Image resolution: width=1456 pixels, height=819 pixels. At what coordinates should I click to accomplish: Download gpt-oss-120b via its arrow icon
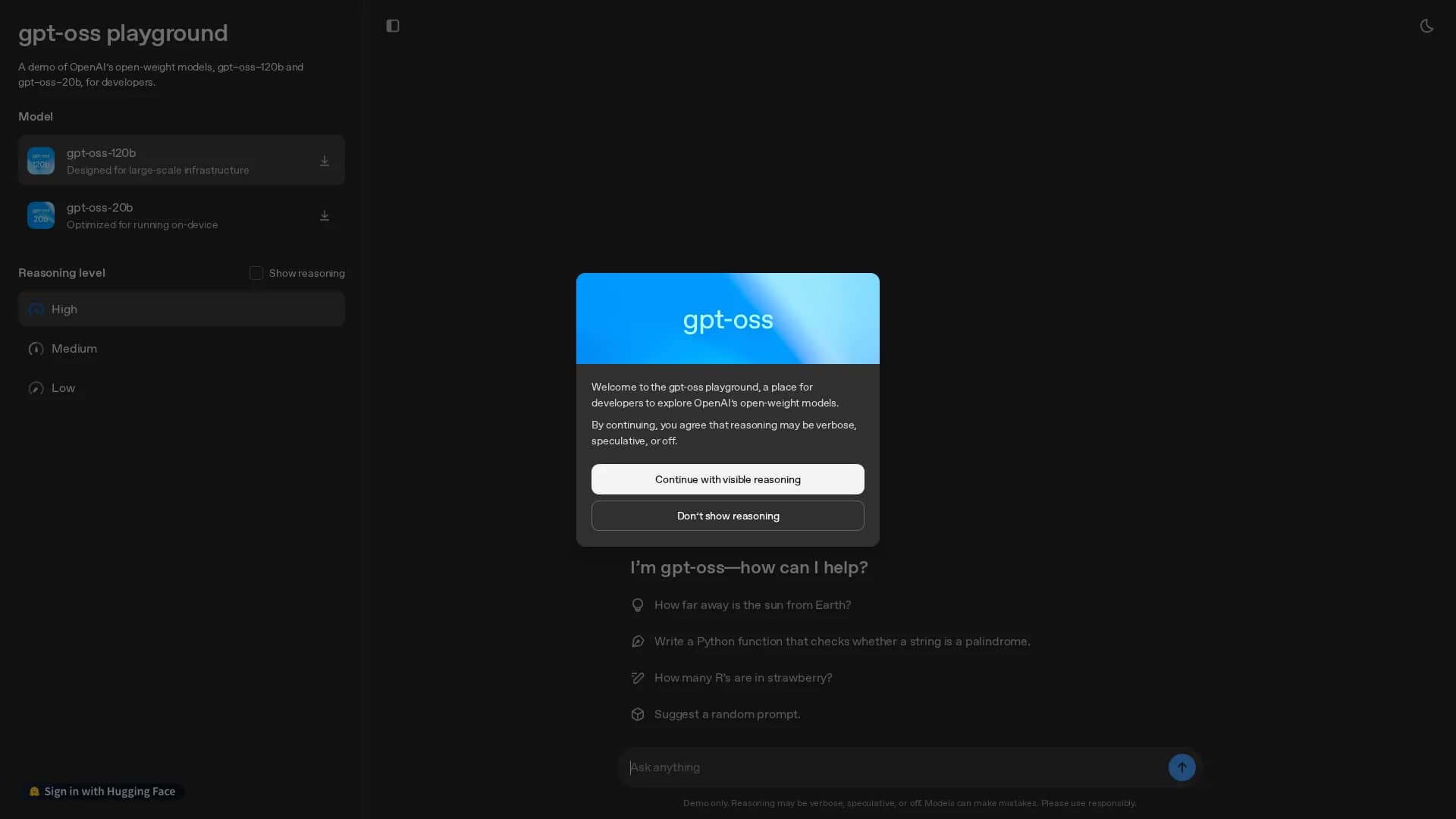pos(325,161)
